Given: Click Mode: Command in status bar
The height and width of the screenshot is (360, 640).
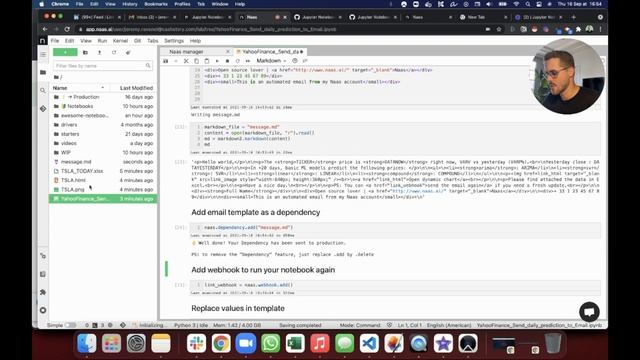Looking at the screenshot, I should pyautogui.click(x=360, y=325).
